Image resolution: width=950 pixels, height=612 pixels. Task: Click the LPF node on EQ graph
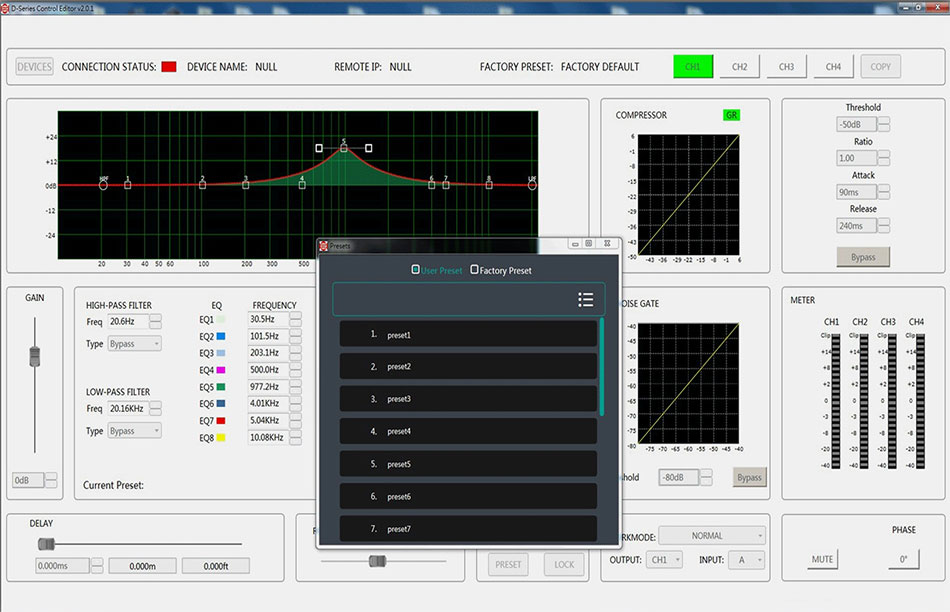click(x=532, y=185)
